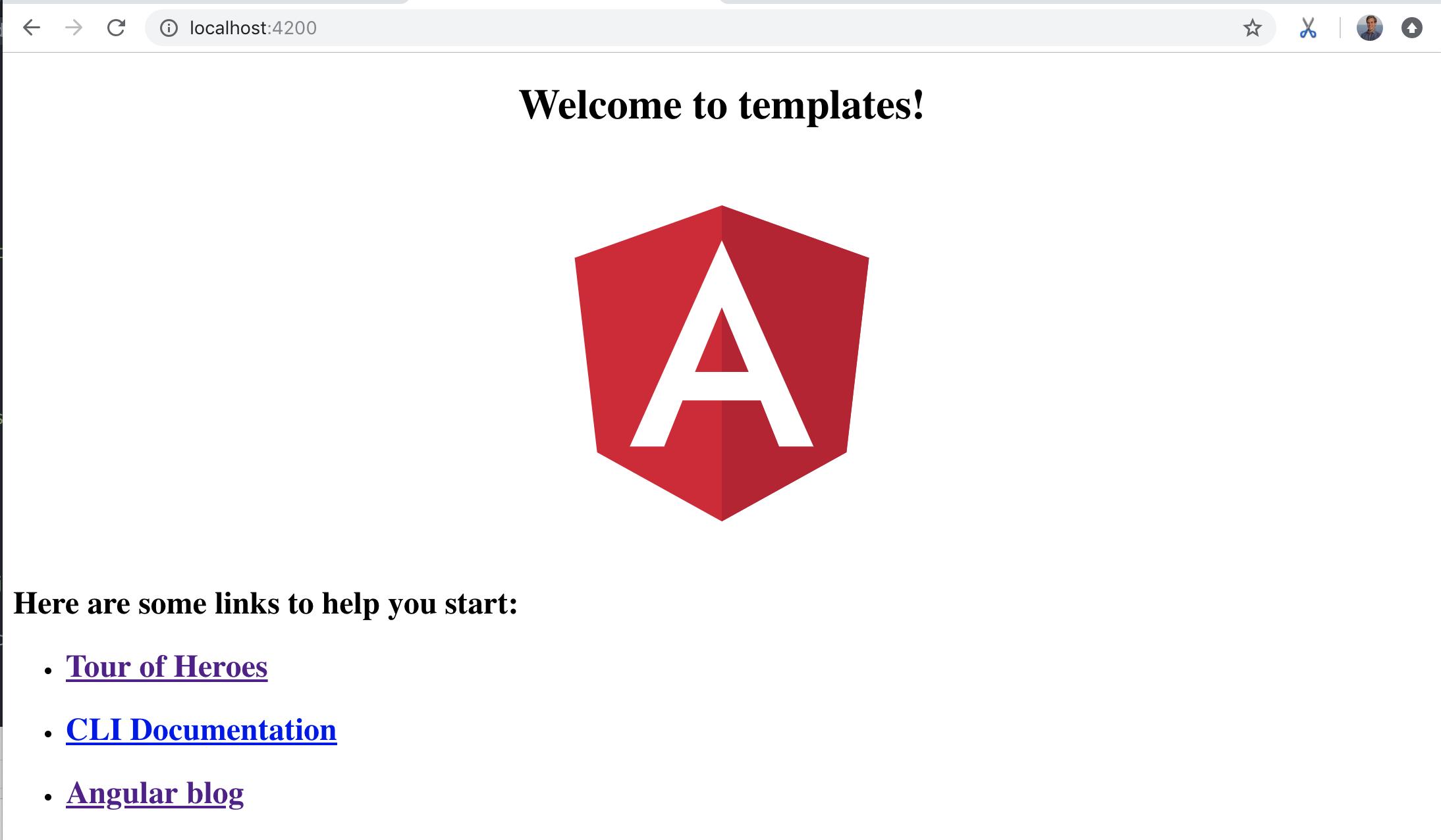Select the URL text localhost:4200
The width and height of the screenshot is (1441, 840).
(253, 28)
